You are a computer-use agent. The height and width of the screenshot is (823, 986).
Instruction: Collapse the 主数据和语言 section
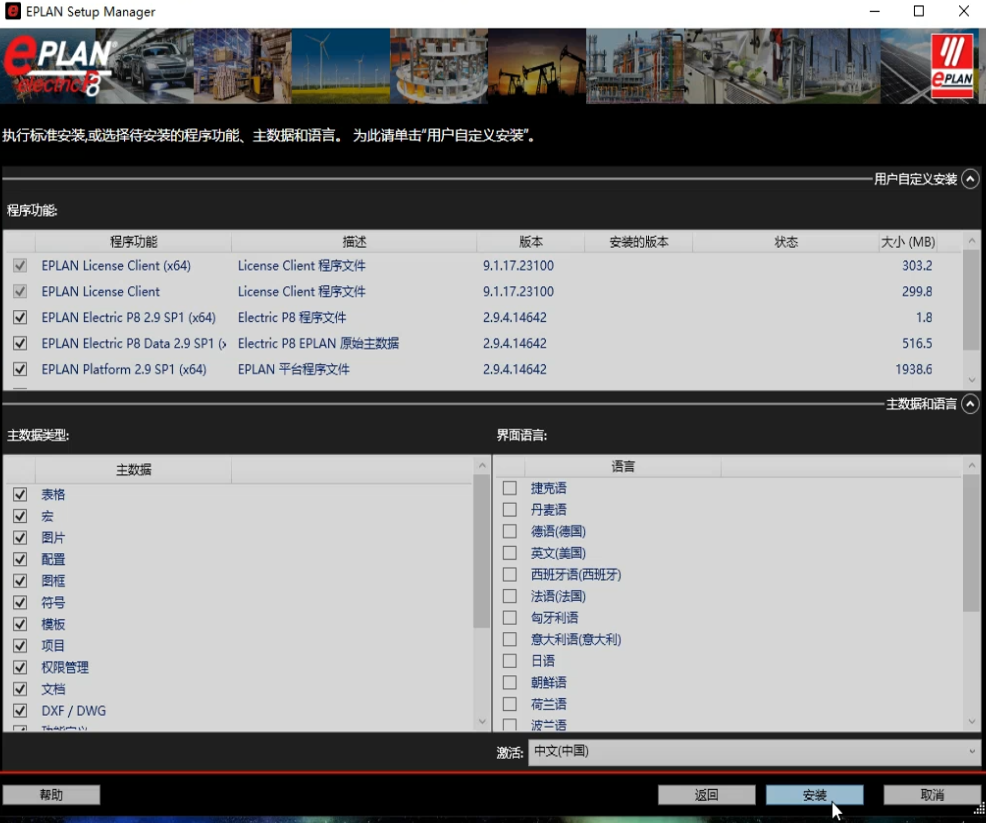point(968,404)
